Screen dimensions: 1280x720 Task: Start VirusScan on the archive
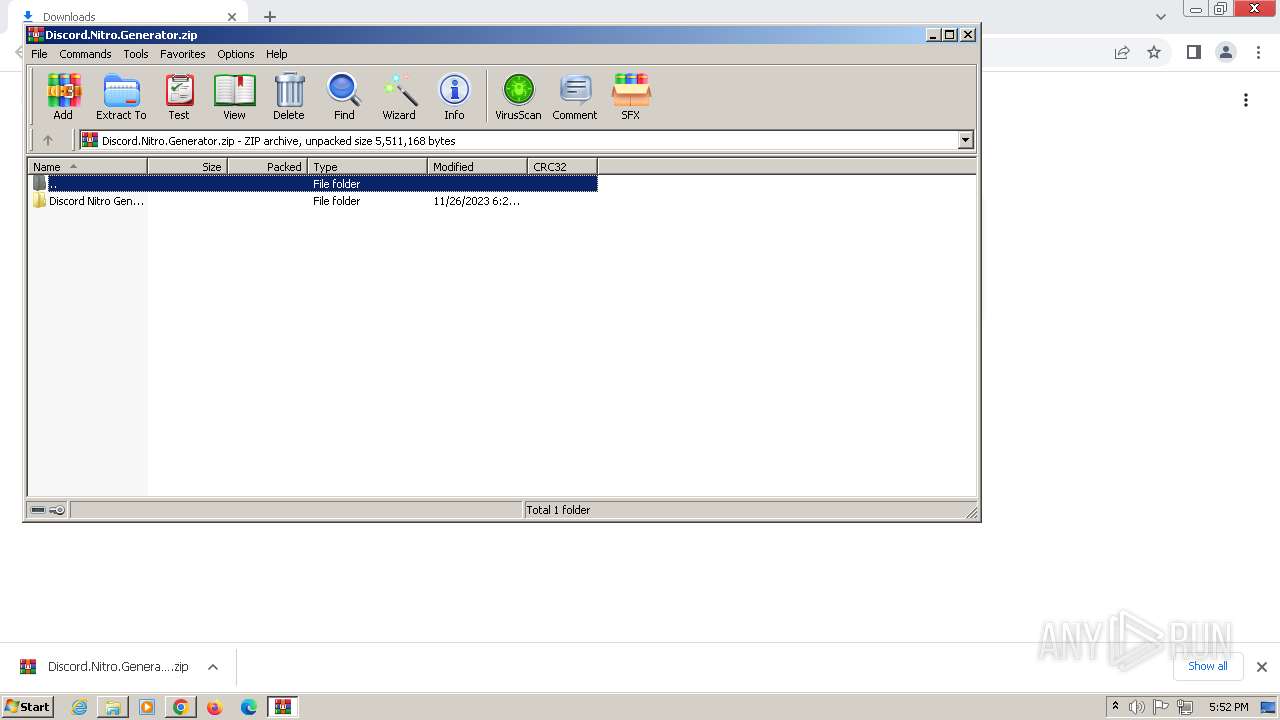pyautogui.click(x=518, y=96)
